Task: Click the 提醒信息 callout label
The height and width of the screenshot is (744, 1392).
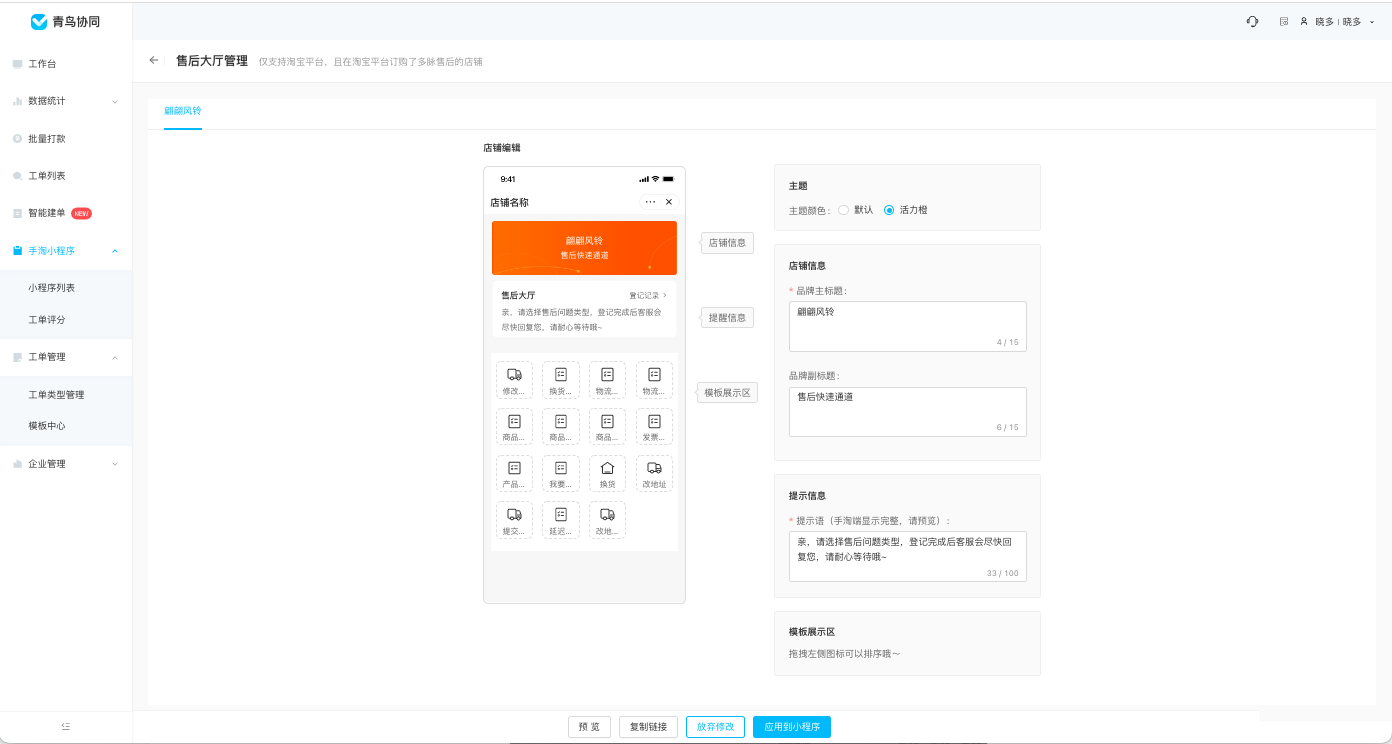Action: click(x=727, y=318)
